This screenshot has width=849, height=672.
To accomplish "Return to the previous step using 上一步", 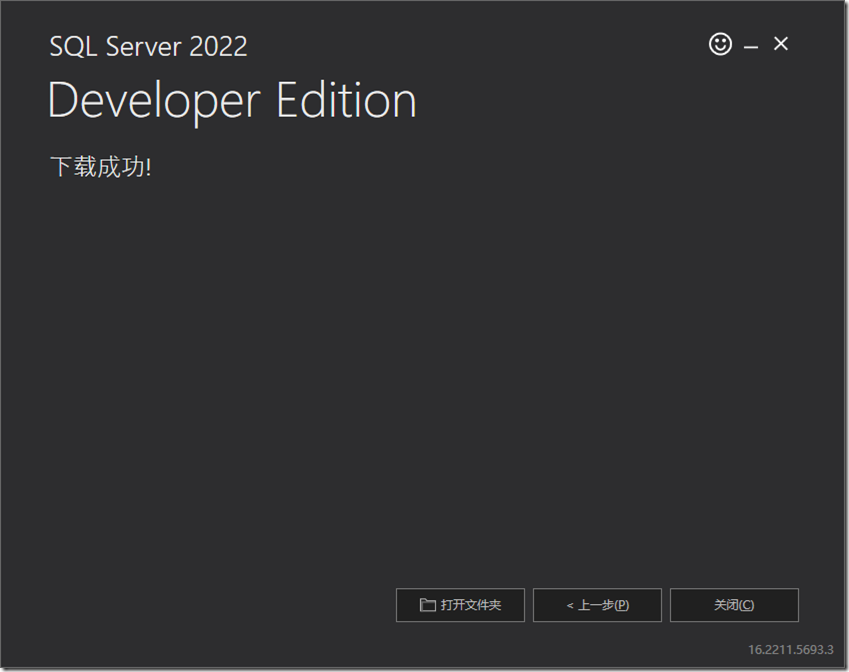I will (x=597, y=605).
